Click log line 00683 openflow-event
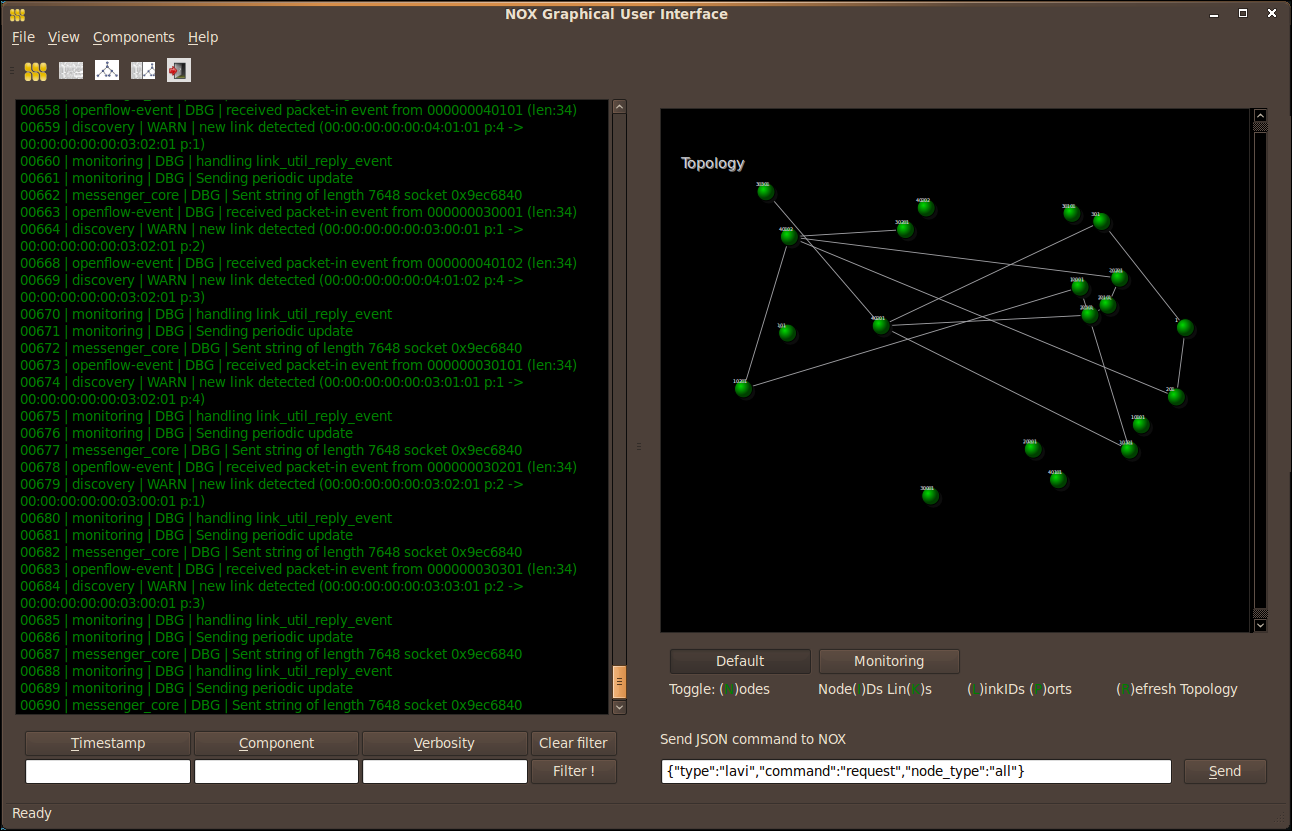This screenshot has width=1292, height=831. tap(298, 569)
